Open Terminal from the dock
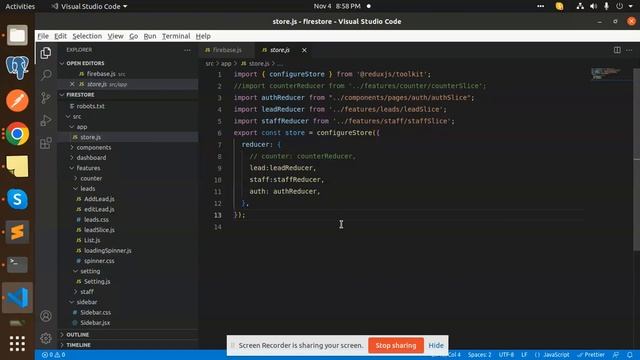Viewport: 640px width, 360px height. tap(17, 264)
